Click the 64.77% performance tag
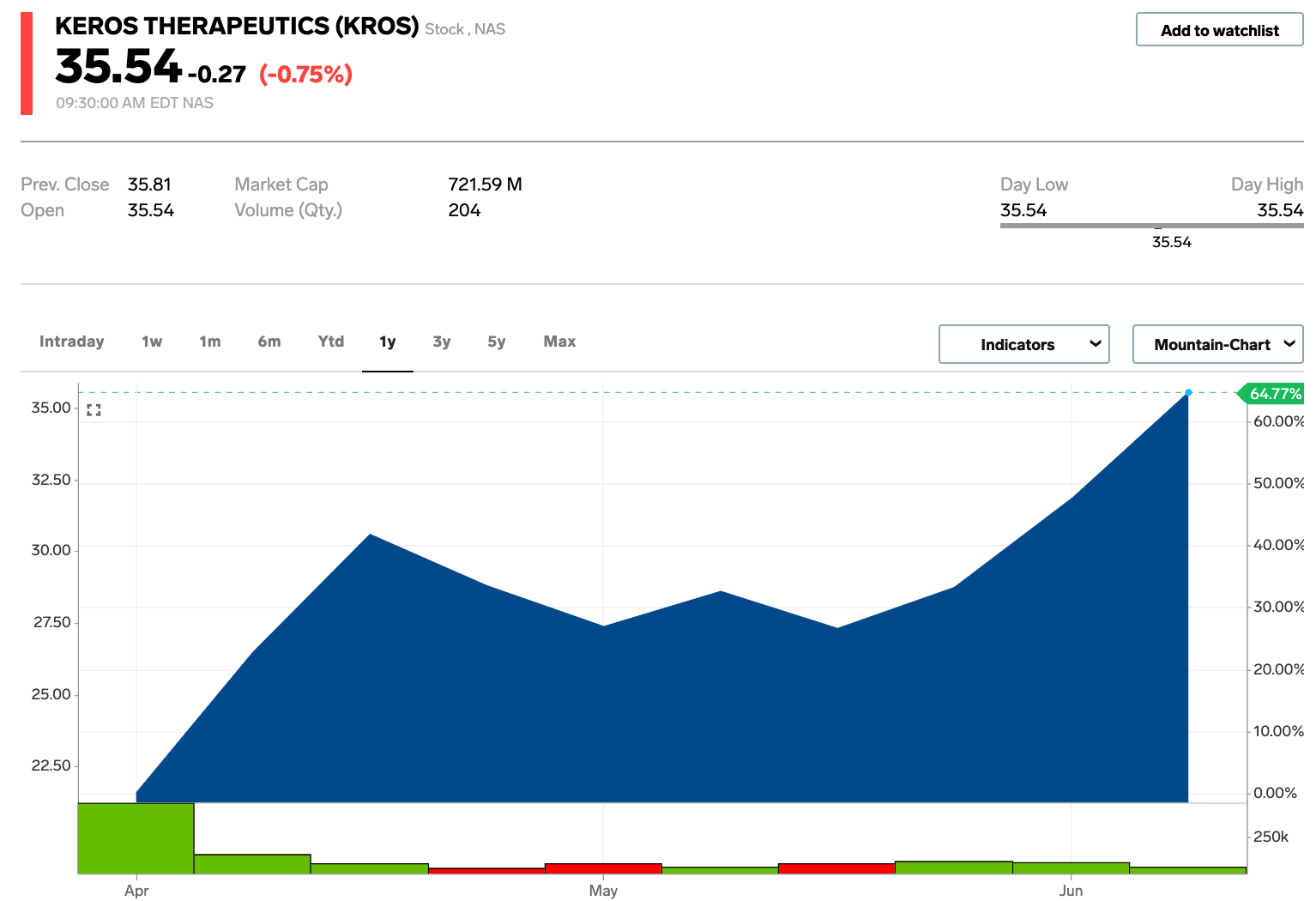This screenshot has height=901, width=1316. 1271,394
